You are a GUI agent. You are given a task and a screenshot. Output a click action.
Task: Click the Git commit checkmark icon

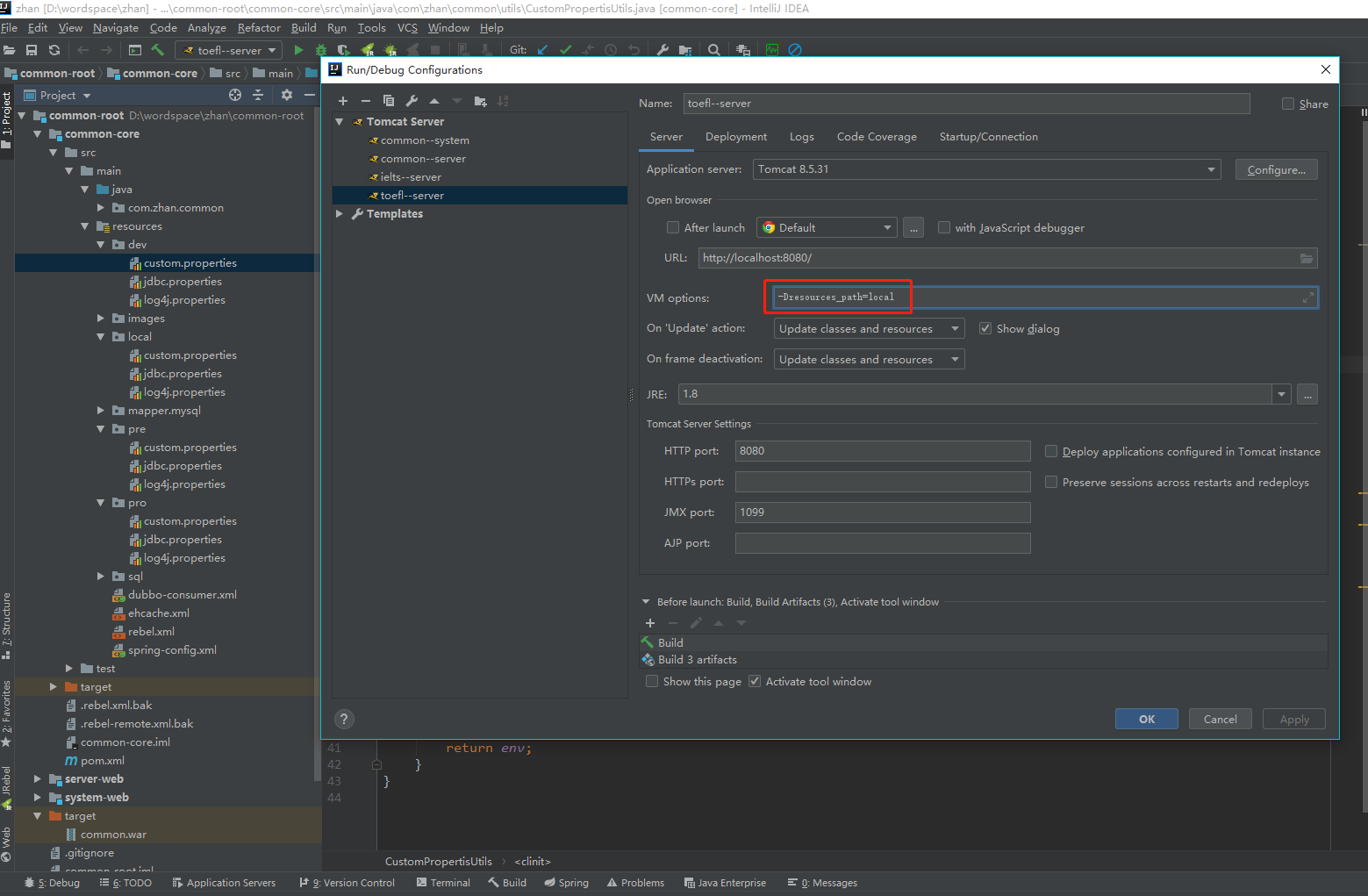point(565,50)
